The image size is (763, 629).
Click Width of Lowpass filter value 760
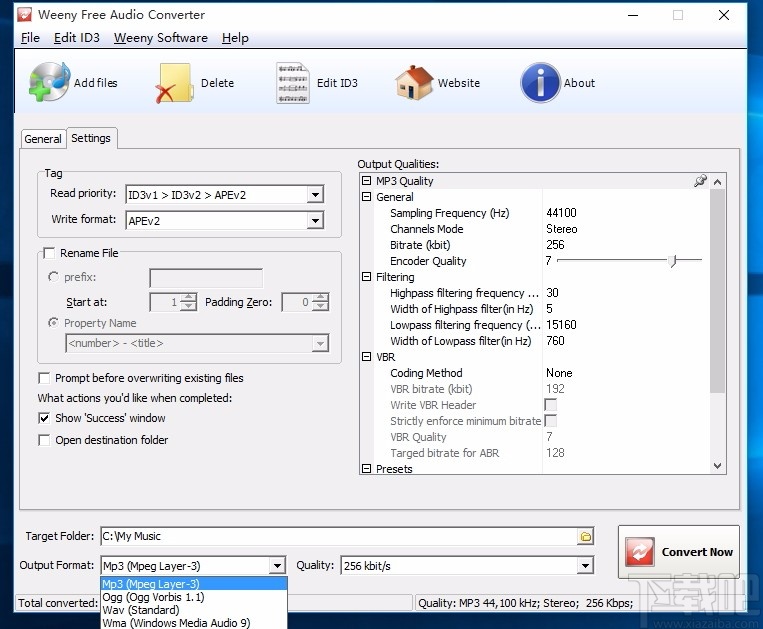(x=555, y=341)
